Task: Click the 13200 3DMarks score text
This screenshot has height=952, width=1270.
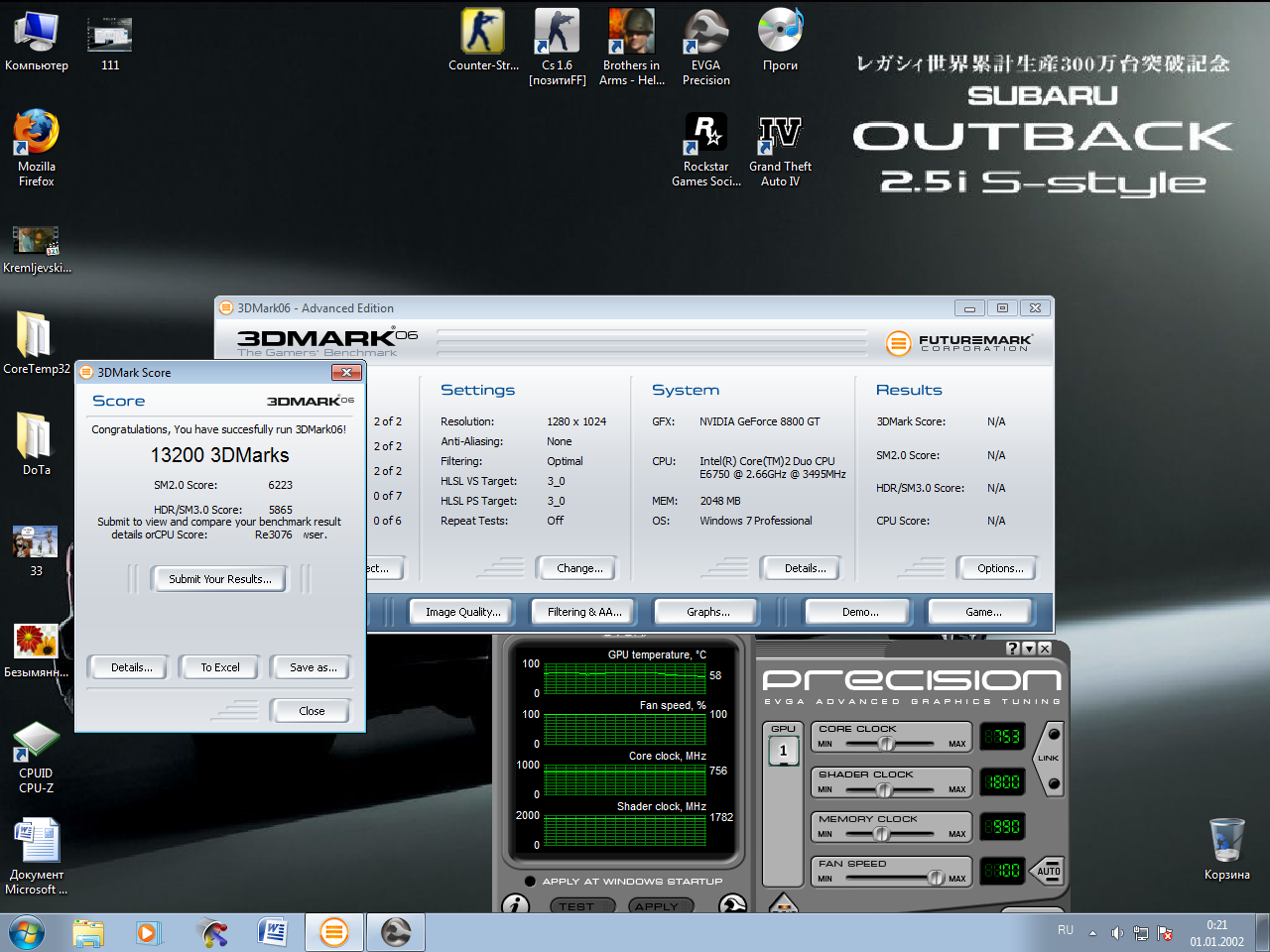Action: pos(220,455)
